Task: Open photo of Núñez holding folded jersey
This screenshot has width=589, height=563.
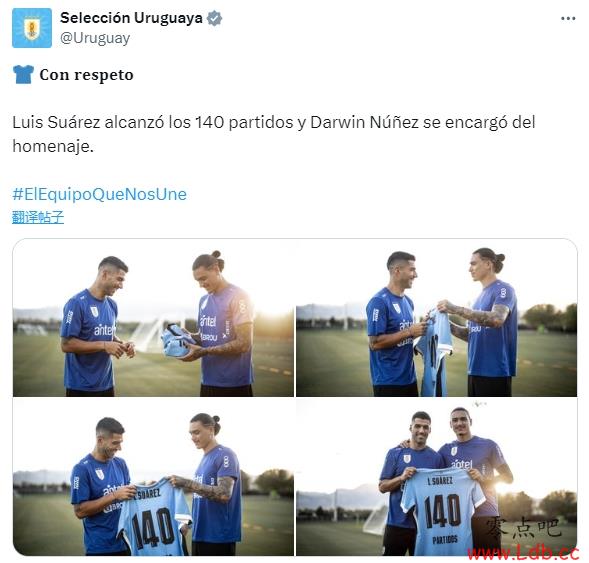Action: pyautogui.click(x=154, y=317)
